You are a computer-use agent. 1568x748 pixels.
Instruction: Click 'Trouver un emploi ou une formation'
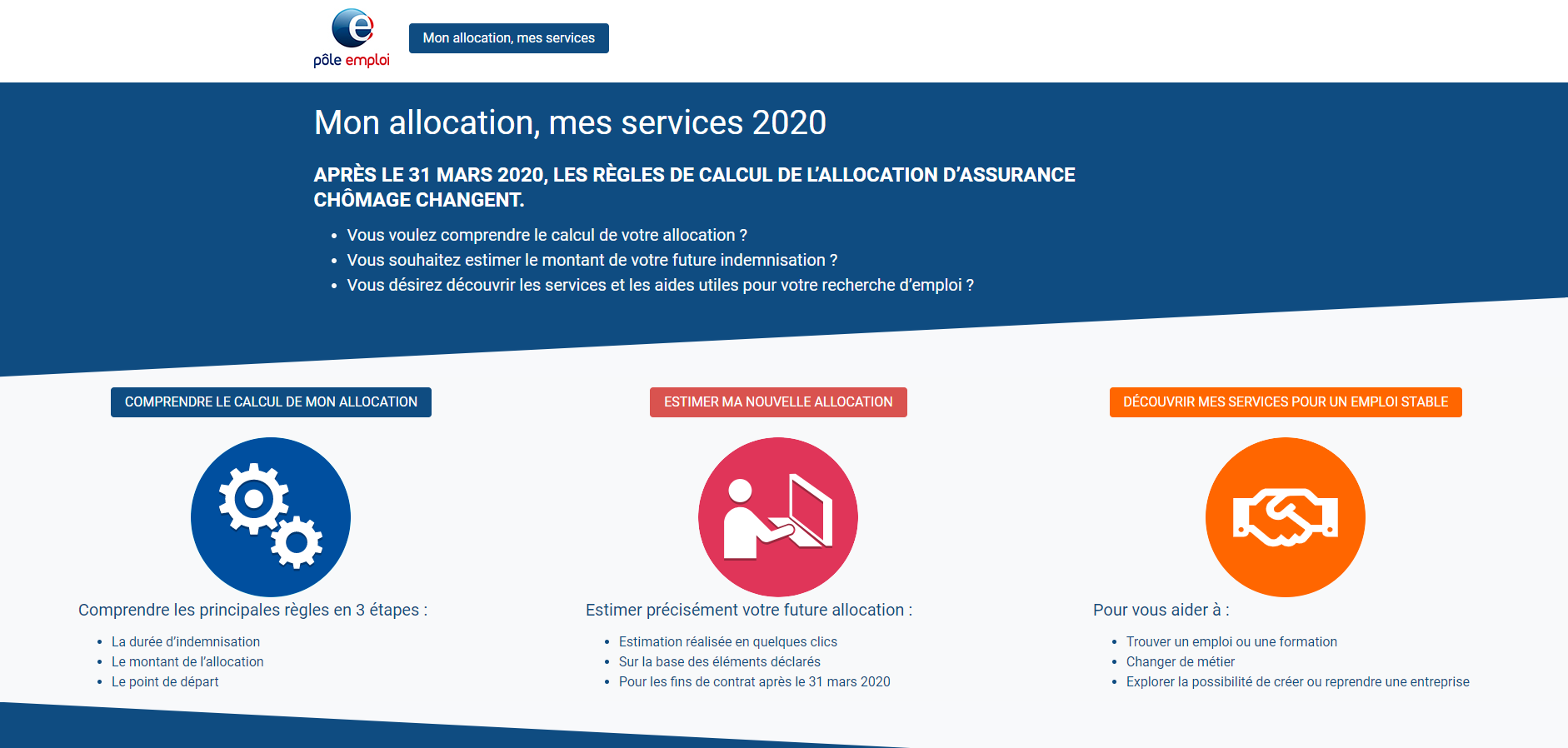1231,641
